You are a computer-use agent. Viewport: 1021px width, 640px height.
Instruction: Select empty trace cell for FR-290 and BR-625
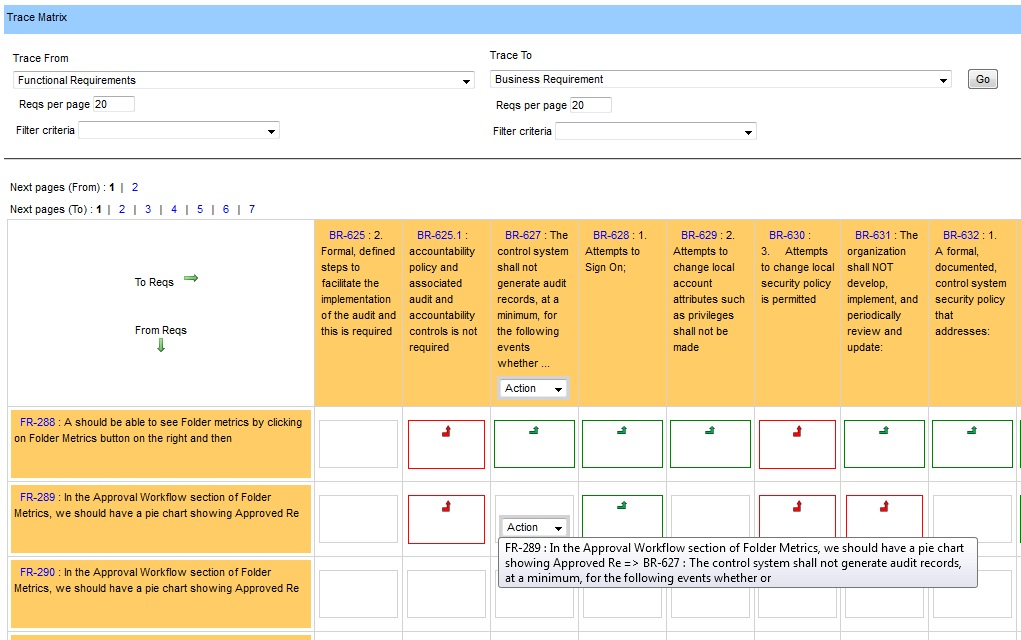click(x=358, y=594)
